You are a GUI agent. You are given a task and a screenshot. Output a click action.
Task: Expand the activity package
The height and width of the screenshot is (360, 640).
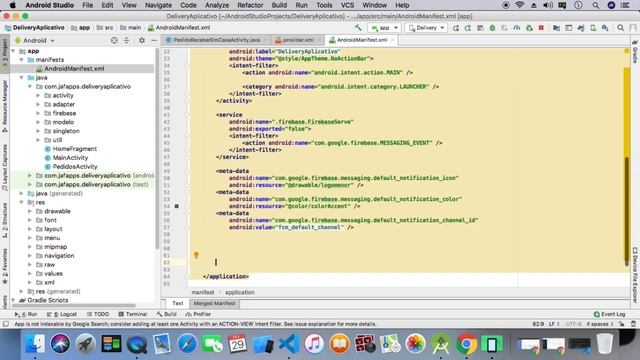[x=38, y=95]
